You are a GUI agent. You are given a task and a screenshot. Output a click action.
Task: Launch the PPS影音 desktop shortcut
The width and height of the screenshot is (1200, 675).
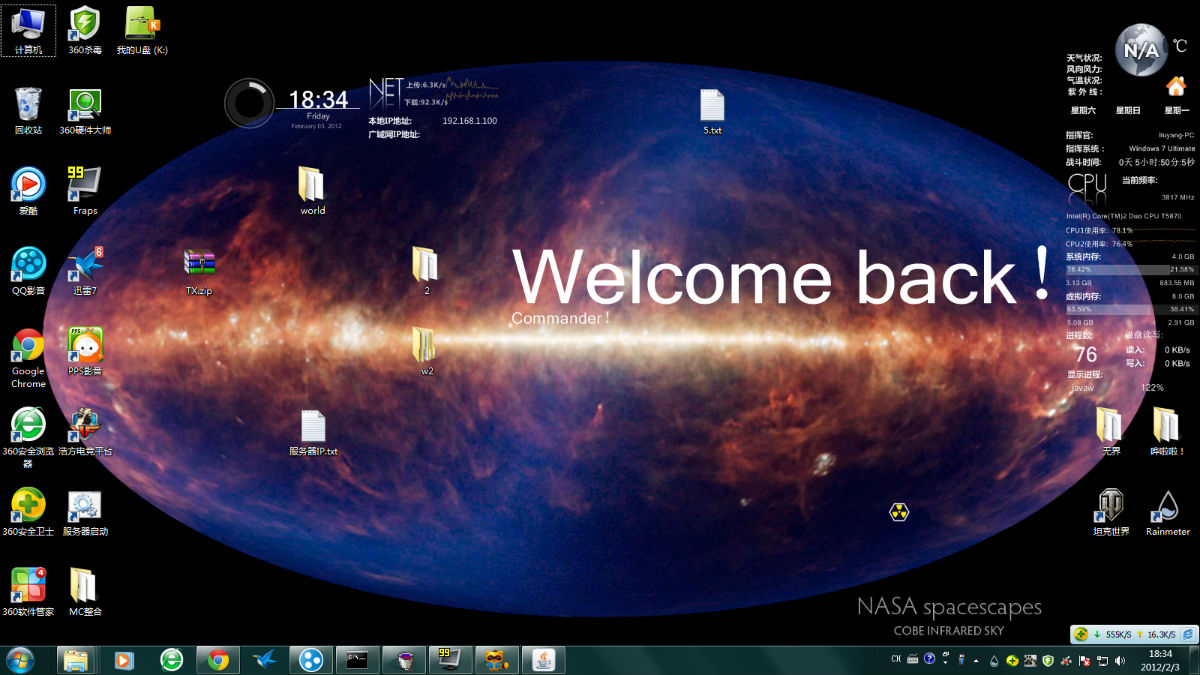(x=85, y=351)
